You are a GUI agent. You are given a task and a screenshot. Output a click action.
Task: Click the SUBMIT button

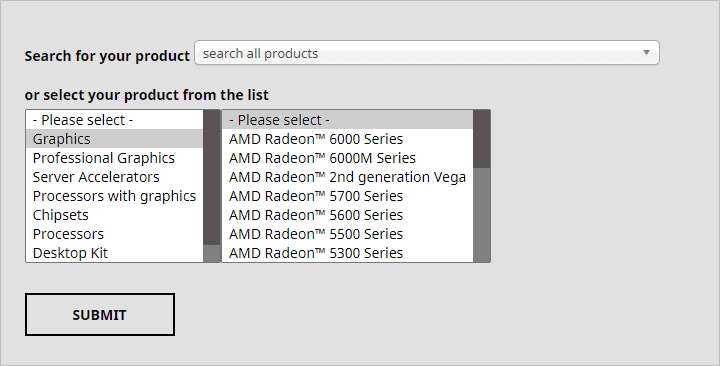click(x=100, y=315)
